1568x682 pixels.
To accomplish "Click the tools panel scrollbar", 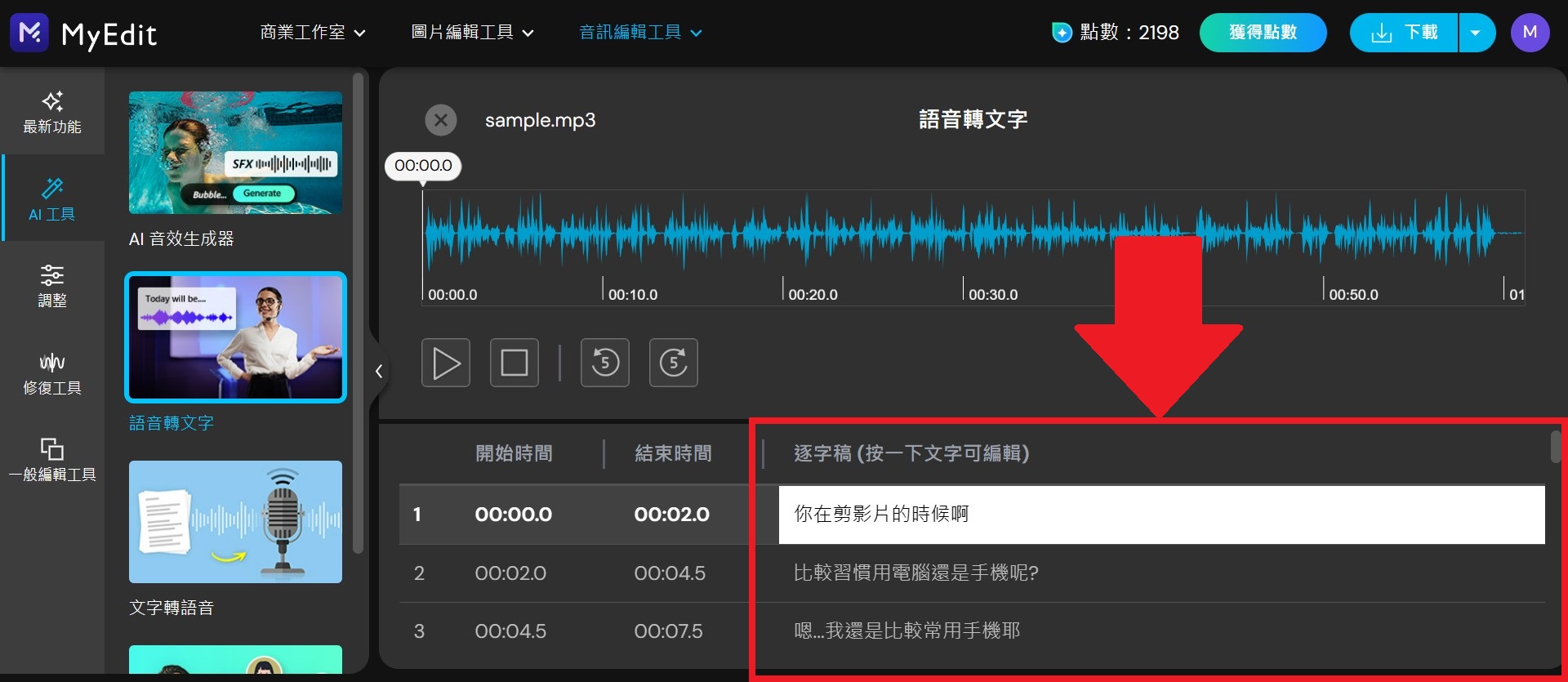I will pyautogui.click(x=358, y=313).
